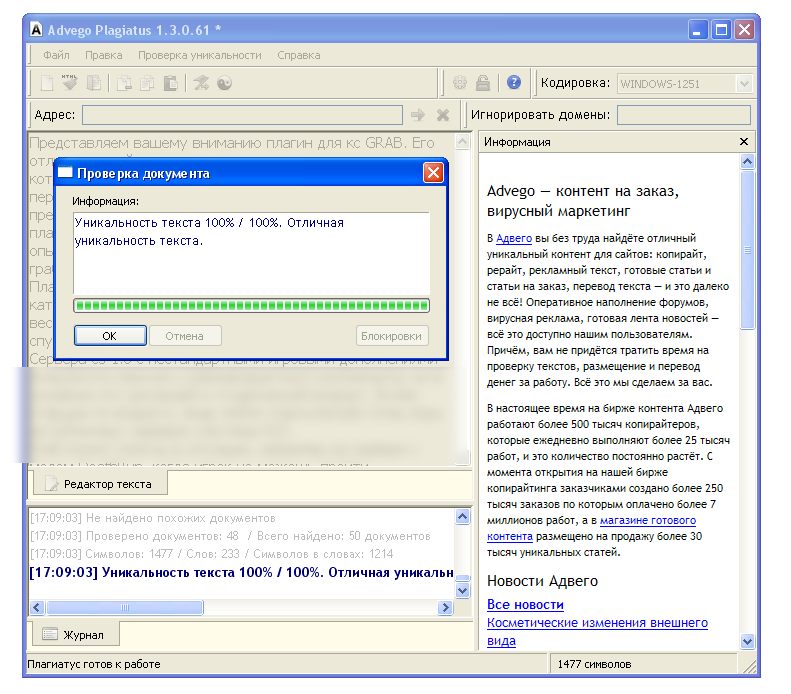791x694 pixels.
Task: Close the Информация side panel
Action: (x=744, y=142)
